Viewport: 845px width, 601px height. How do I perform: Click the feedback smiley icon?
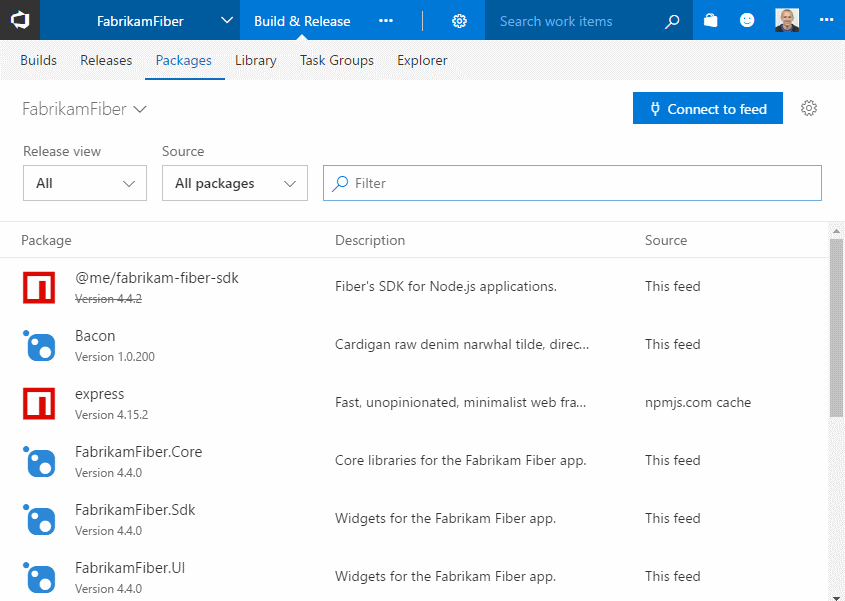pyautogui.click(x=747, y=20)
